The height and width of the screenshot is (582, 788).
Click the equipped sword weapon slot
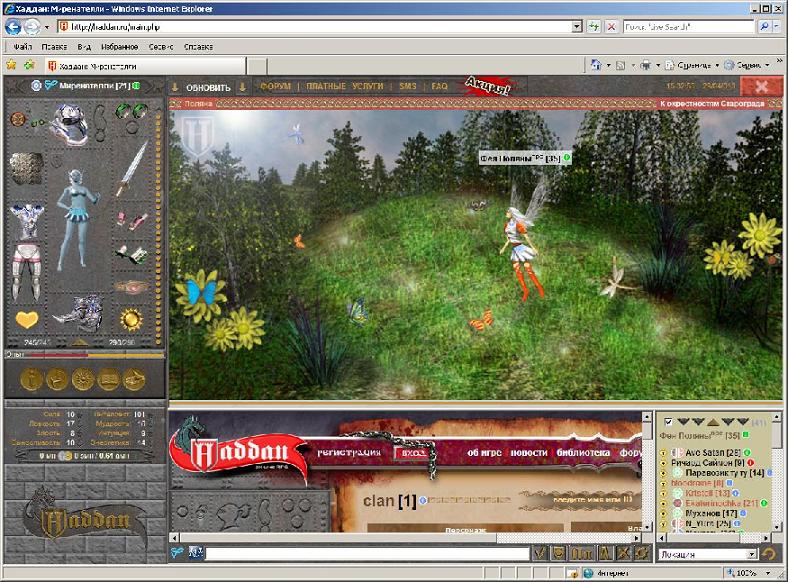[132, 168]
